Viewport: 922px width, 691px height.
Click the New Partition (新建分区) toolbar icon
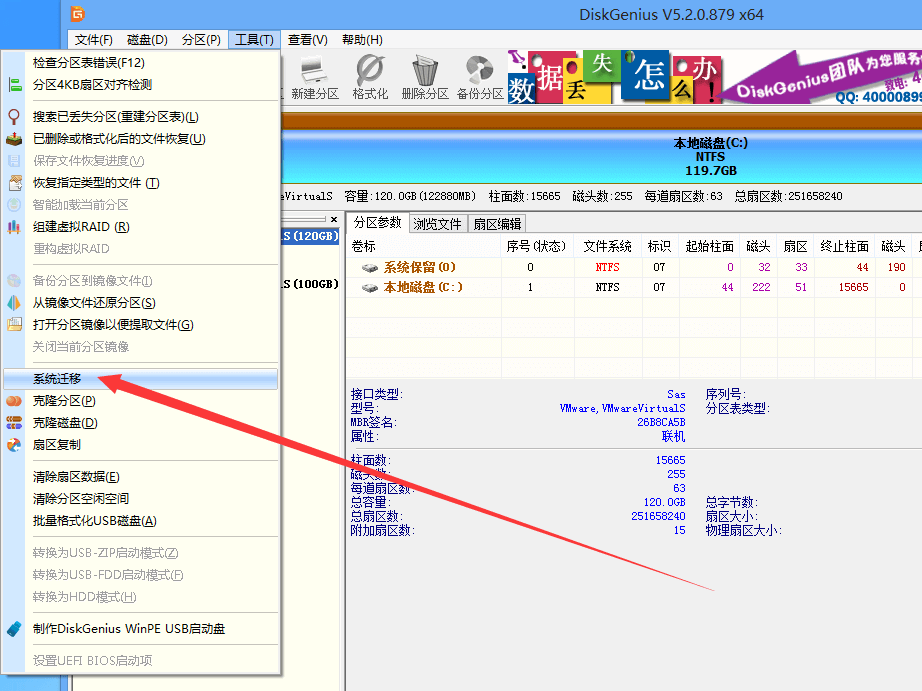point(313,70)
